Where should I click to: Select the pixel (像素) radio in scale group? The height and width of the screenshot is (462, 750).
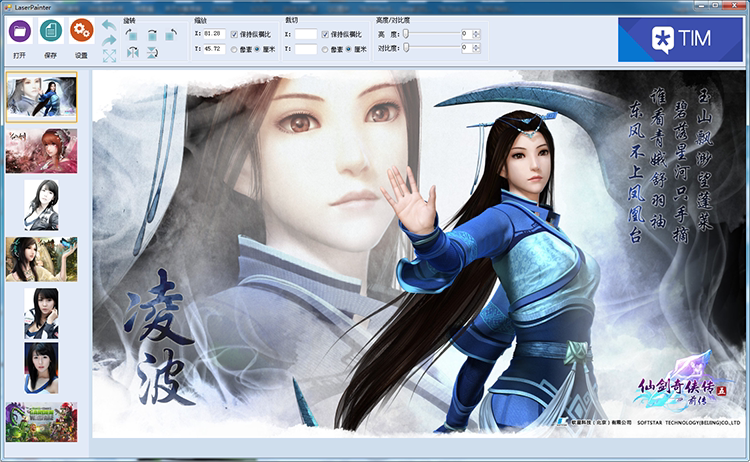pos(234,49)
